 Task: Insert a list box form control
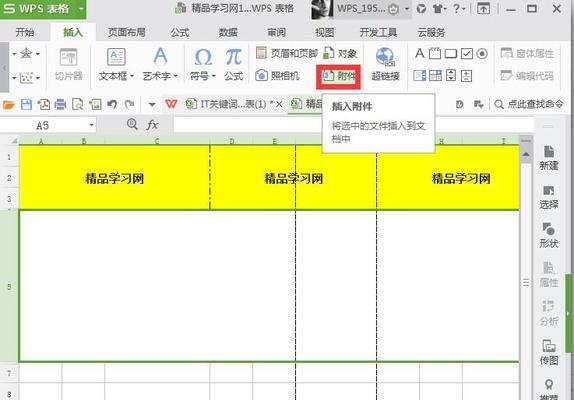(420, 76)
